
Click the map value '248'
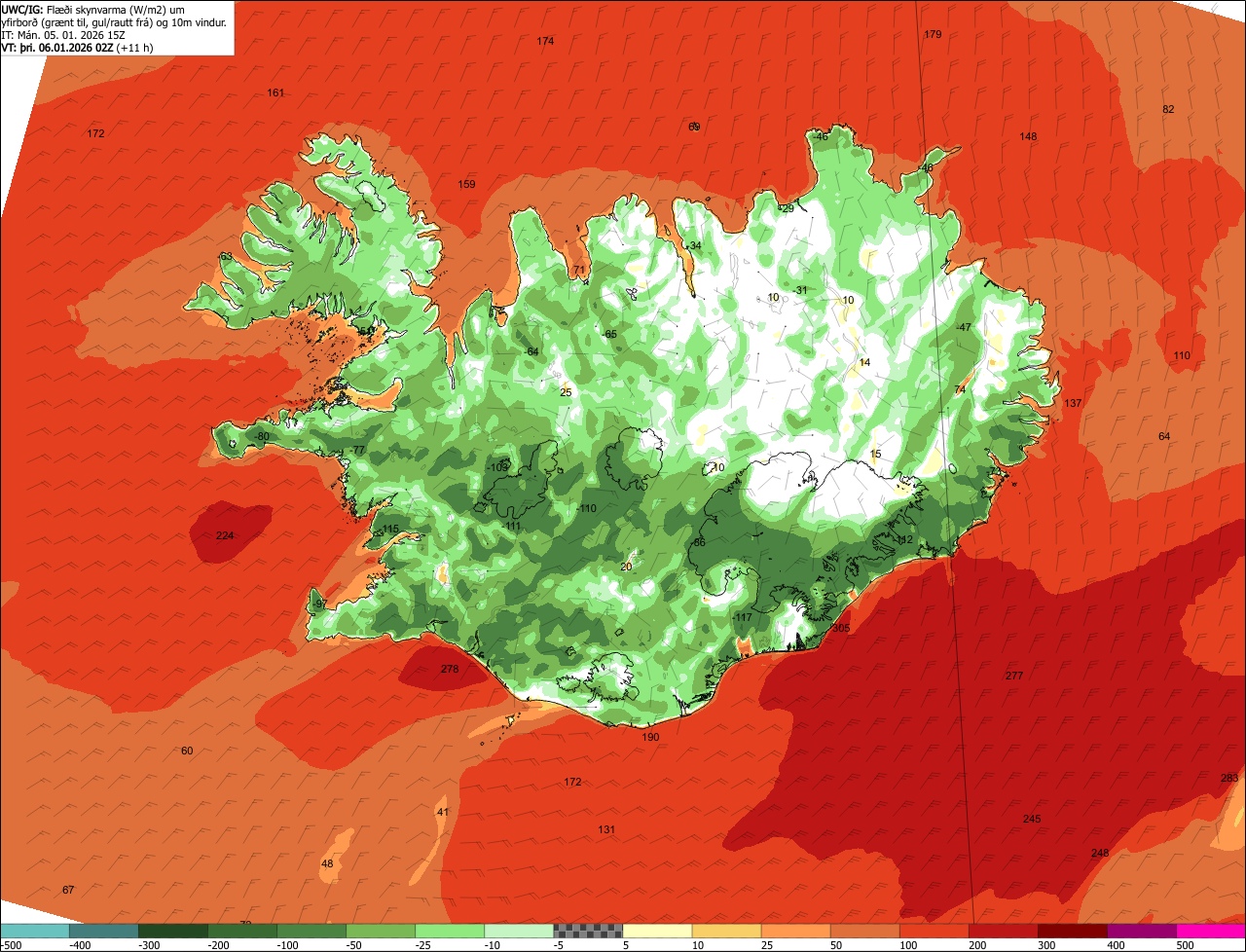pyautogui.click(x=1100, y=853)
